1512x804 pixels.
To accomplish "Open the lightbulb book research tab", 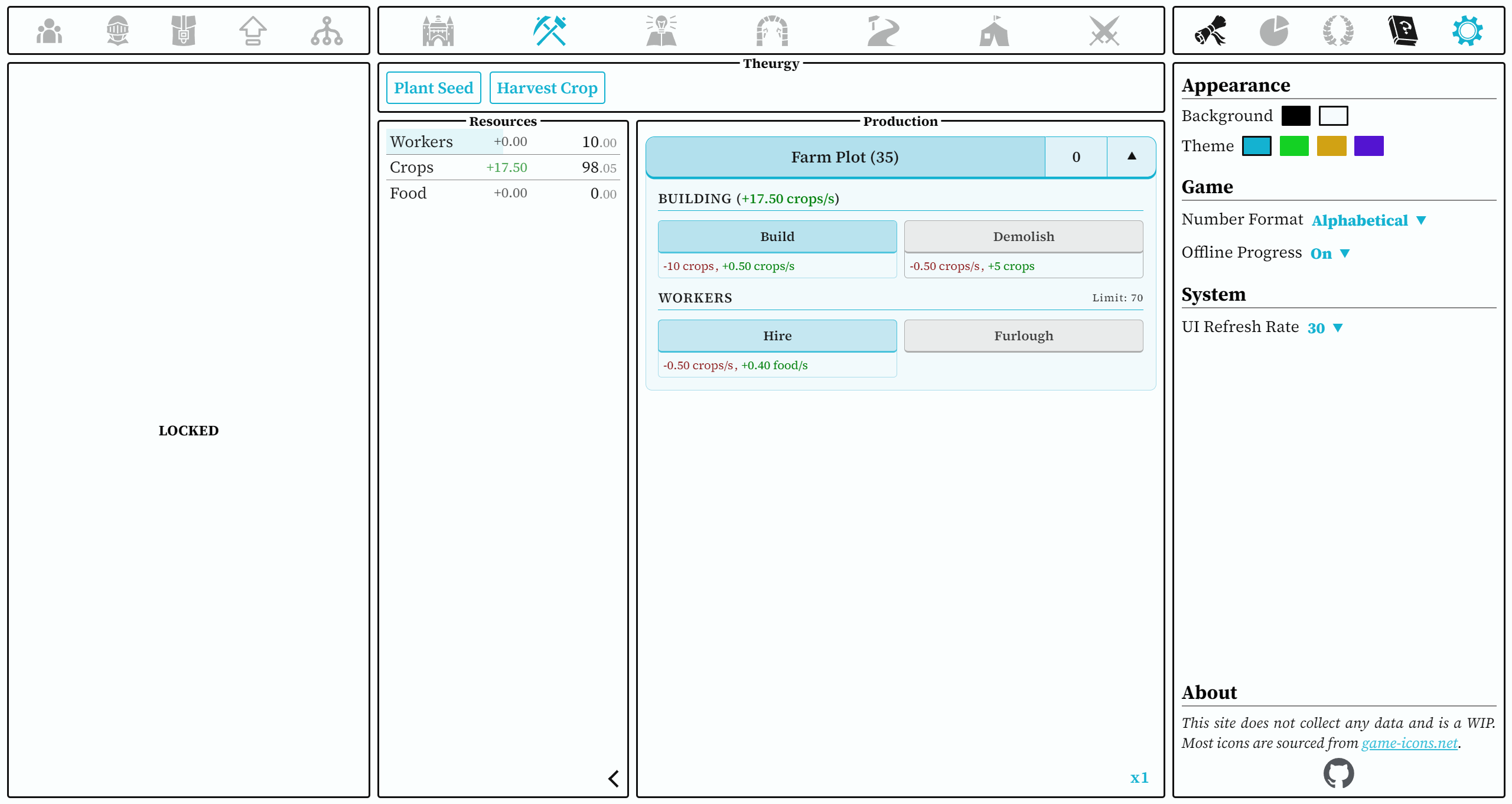I will click(661, 31).
